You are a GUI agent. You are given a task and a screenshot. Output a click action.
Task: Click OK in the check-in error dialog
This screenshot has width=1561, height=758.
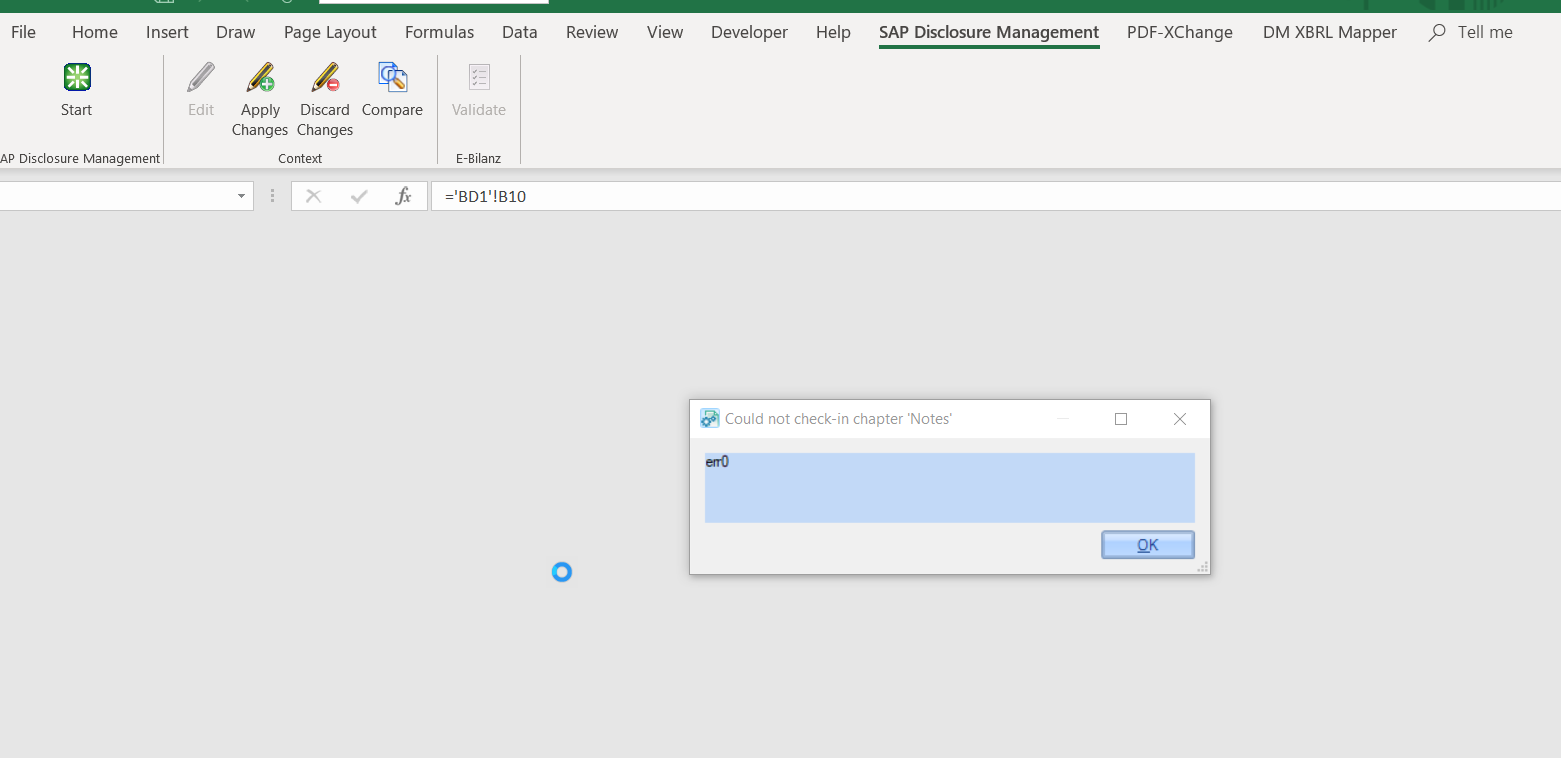pyautogui.click(x=1148, y=545)
